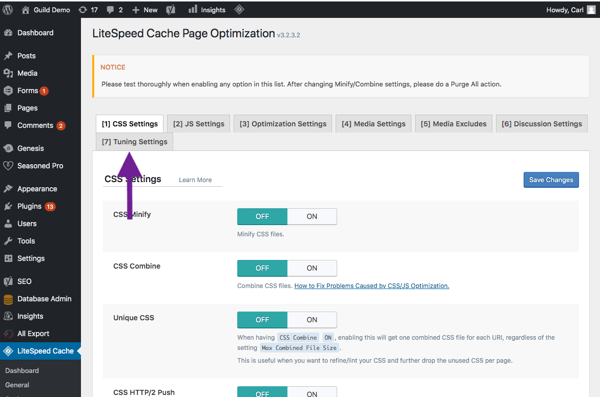
Task: Click the Appearance paintbrush icon
Action: pyautogui.click(x=8, y=189)
